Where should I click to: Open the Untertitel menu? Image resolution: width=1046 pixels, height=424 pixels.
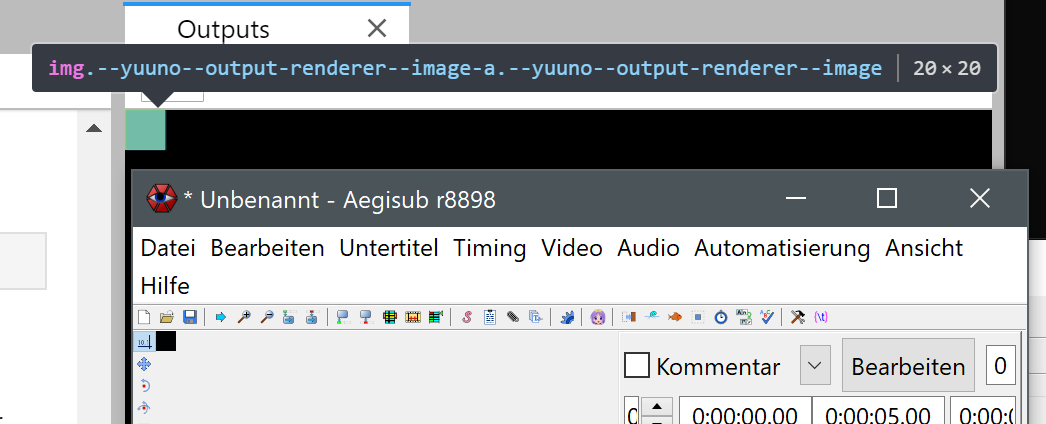click(x=389, y=248)
